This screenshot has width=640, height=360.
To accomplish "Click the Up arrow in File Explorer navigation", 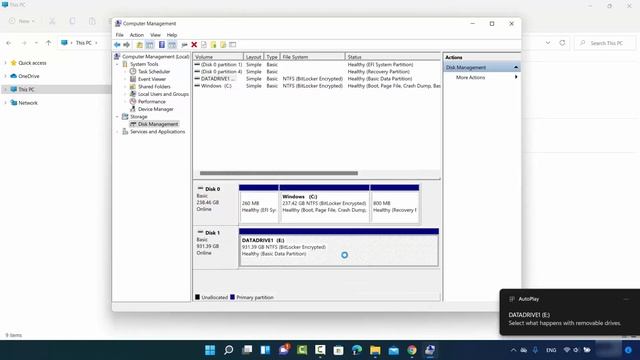I will point(49,43).
